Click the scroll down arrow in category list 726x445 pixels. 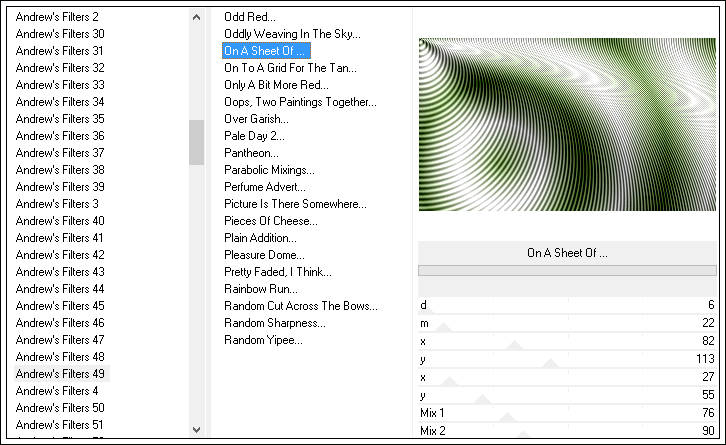point(196,429)
